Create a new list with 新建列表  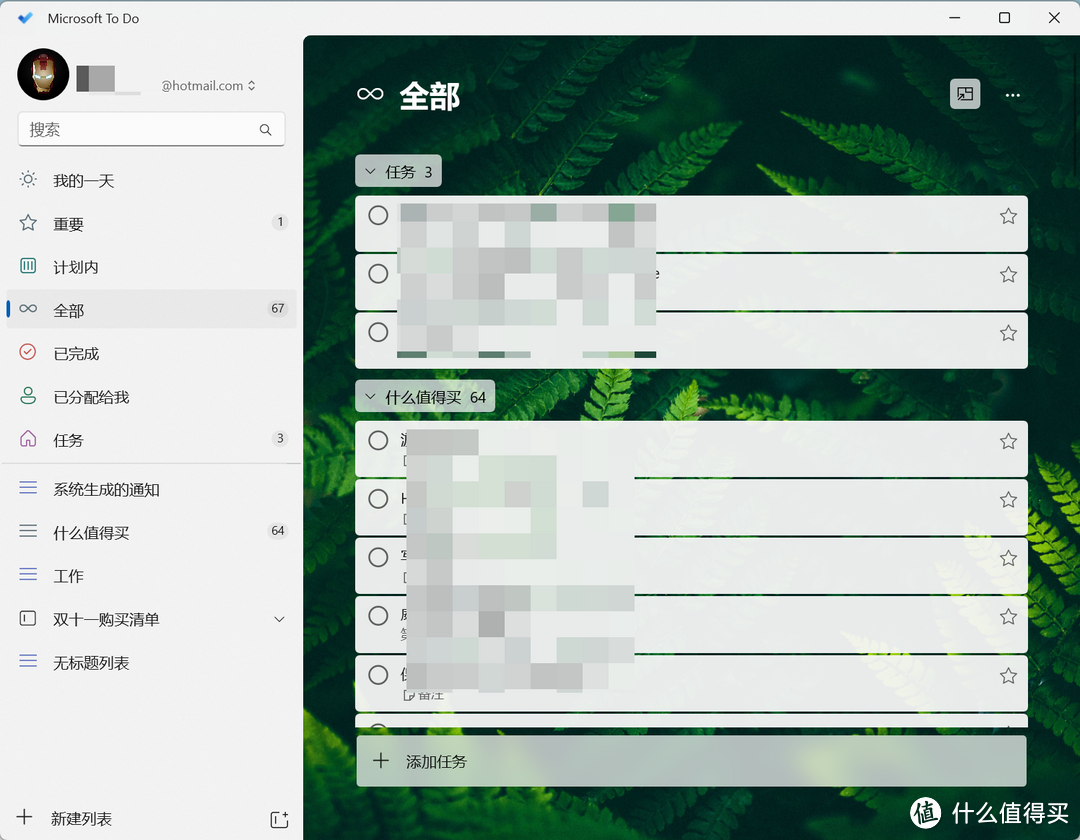coord(81,818)
